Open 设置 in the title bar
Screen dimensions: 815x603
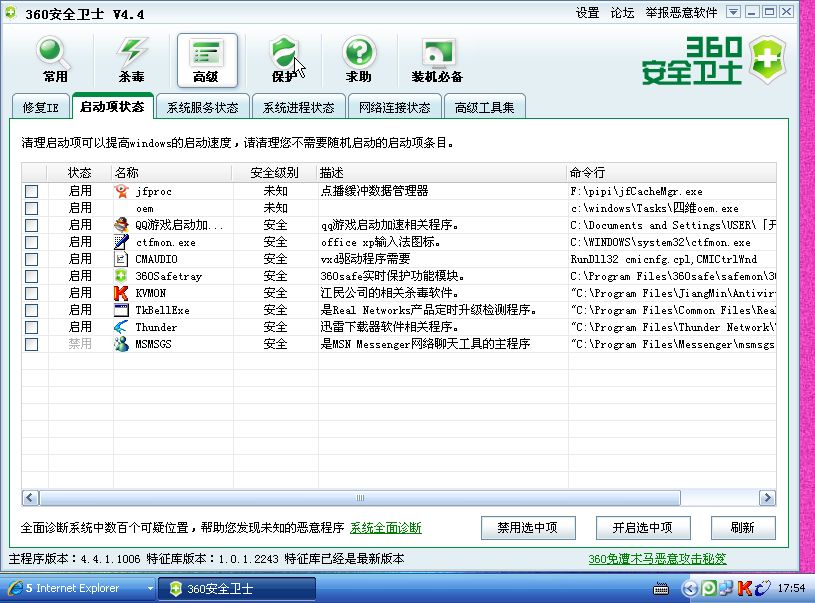coord(587,12)
